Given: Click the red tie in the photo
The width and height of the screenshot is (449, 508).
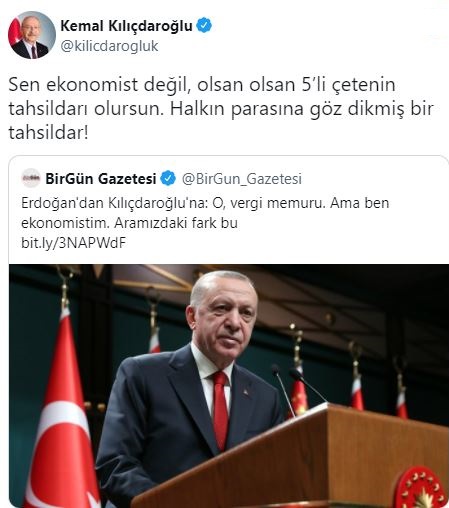Looking at the screenshot, I should tap(221, 411).
